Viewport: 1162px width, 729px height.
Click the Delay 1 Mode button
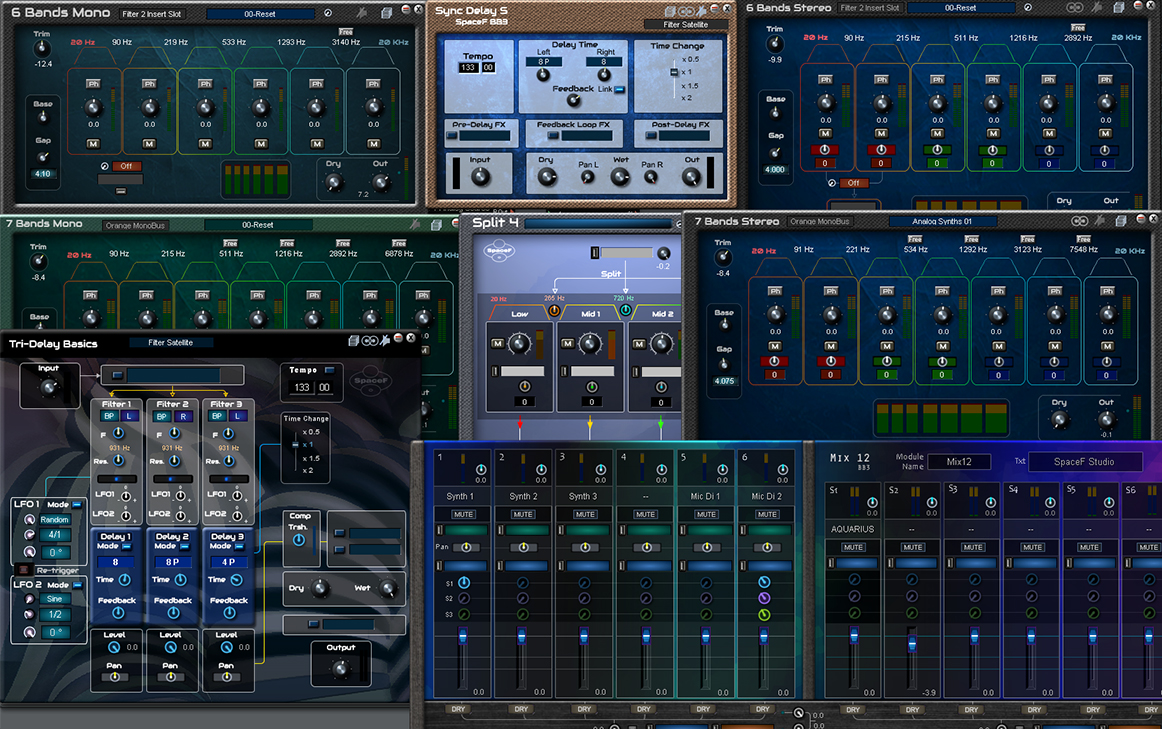click(x=126, y=547)
